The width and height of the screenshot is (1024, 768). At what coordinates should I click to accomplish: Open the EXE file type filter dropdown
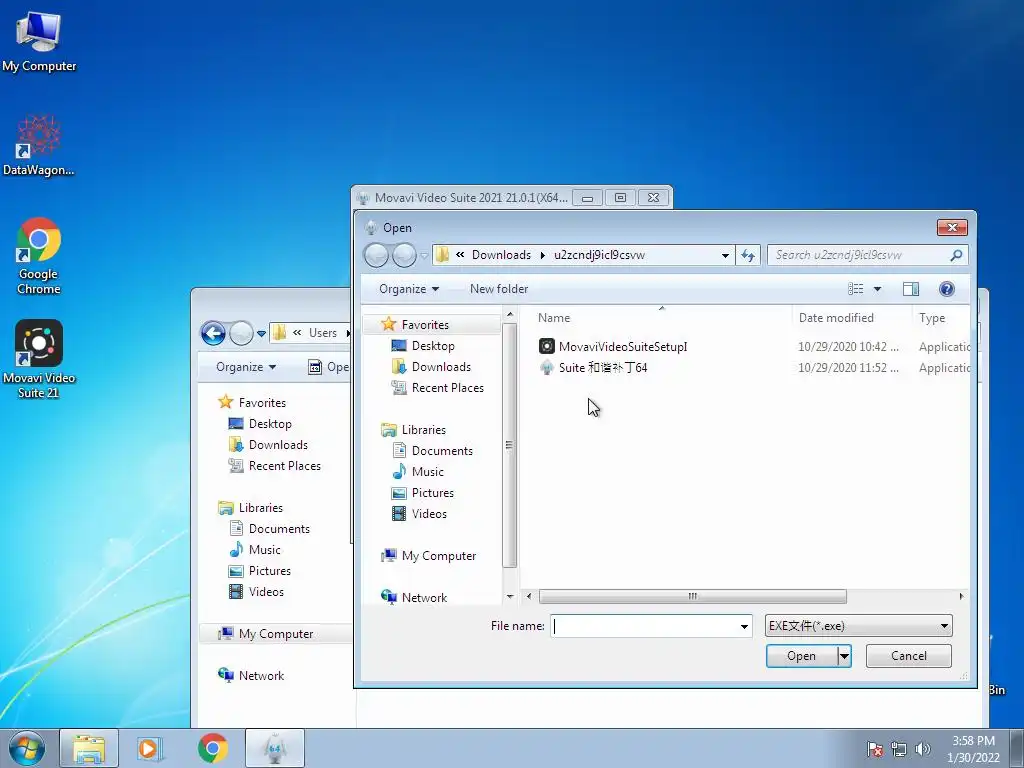[858, 626]
